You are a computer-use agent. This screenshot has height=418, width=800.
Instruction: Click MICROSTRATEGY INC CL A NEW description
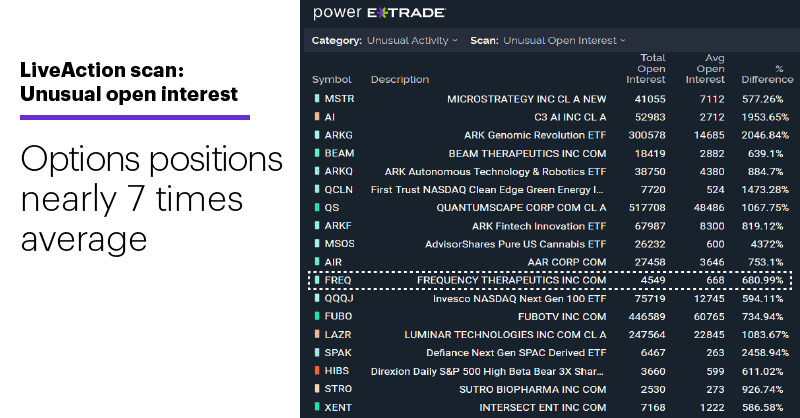point(527,99)
